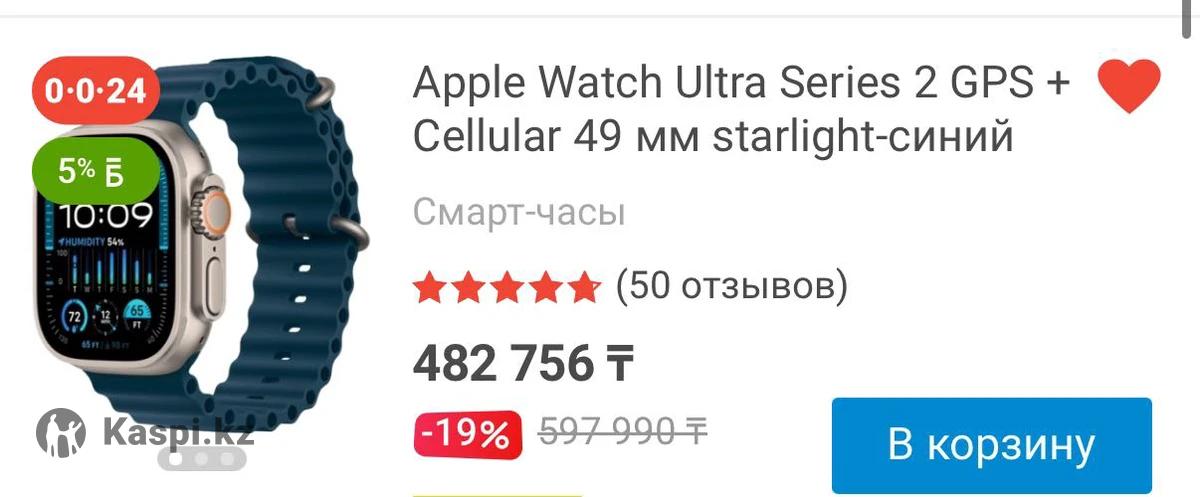Click the red -19% discount badge
The height and width of the screenshot is (497, 1200).
[467, 434]
